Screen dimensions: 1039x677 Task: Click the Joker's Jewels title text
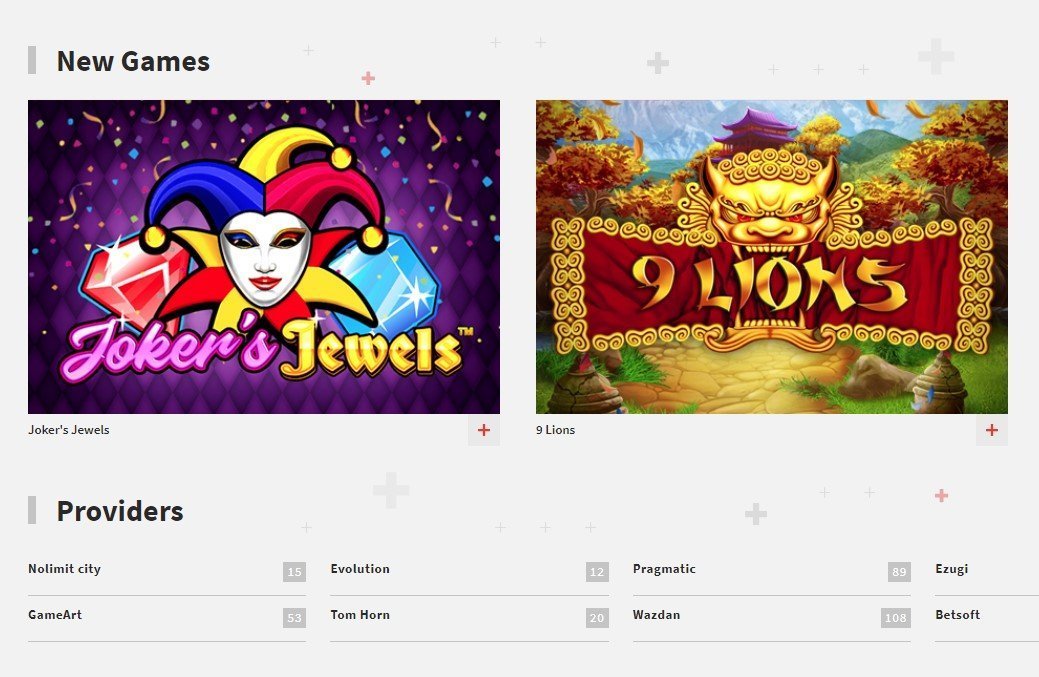pyautogui.click(x=69, y=430)
